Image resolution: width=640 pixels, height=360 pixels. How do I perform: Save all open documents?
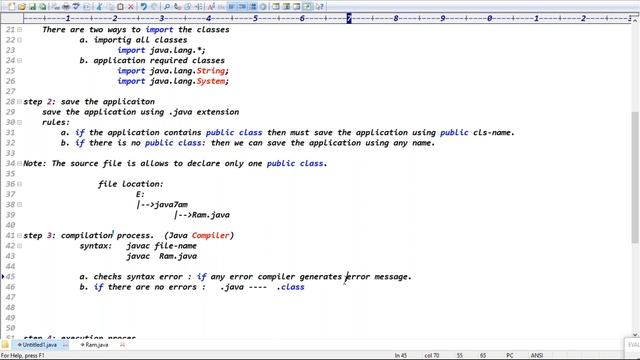(42, 7)
